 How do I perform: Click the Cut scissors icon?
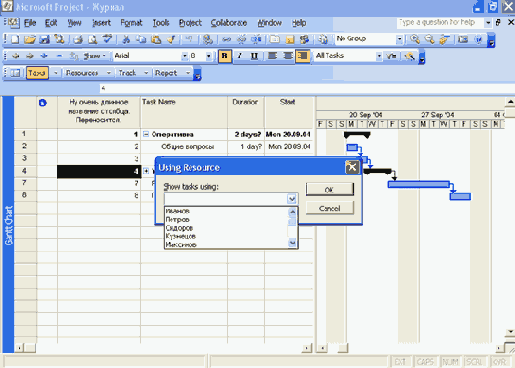tap(126, 40)
